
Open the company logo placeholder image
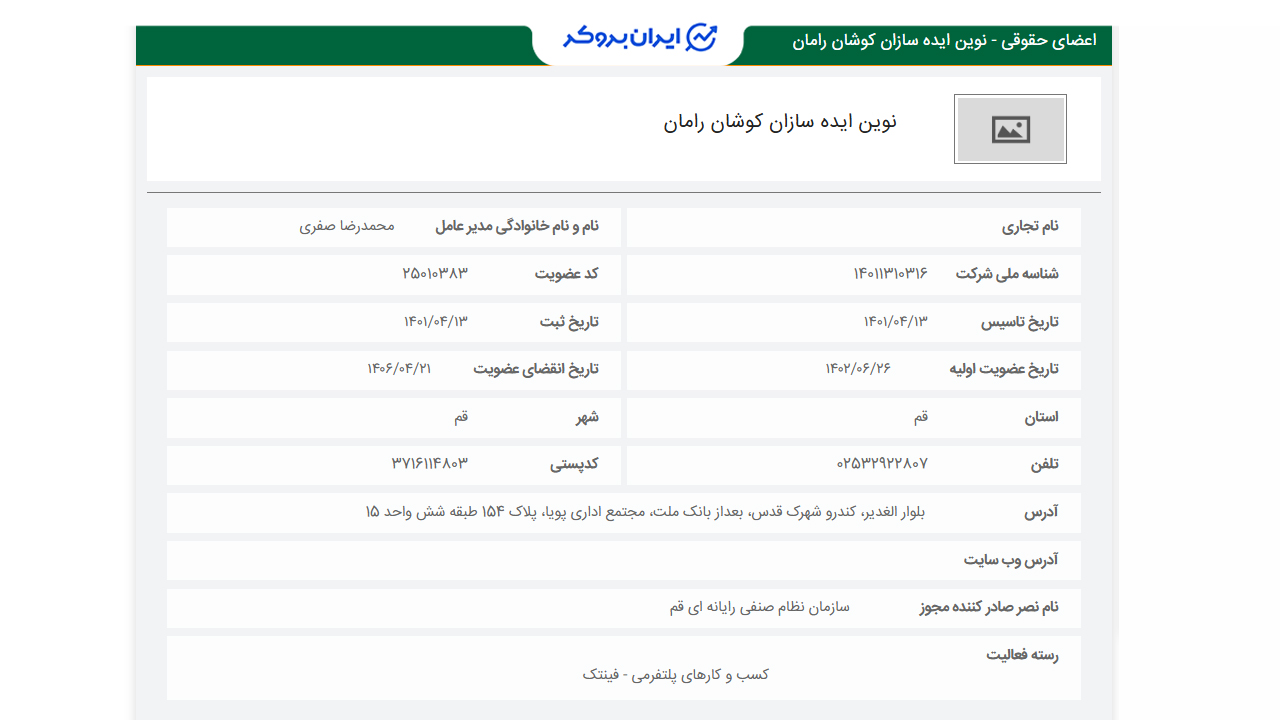click(x=1010, y=129)
